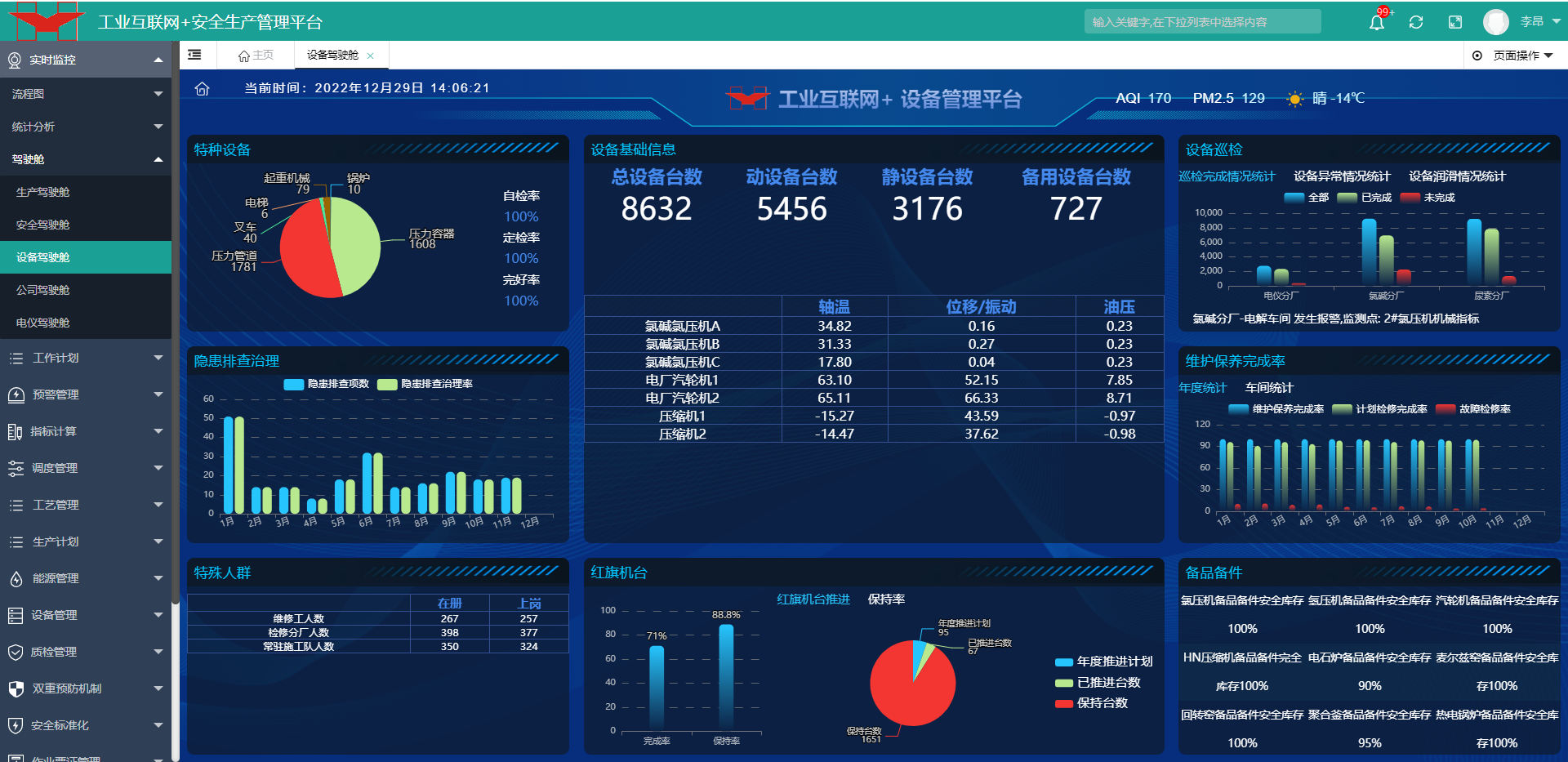Switch to 车间统计 view
1568x762 pixels.
(1268, 388)
